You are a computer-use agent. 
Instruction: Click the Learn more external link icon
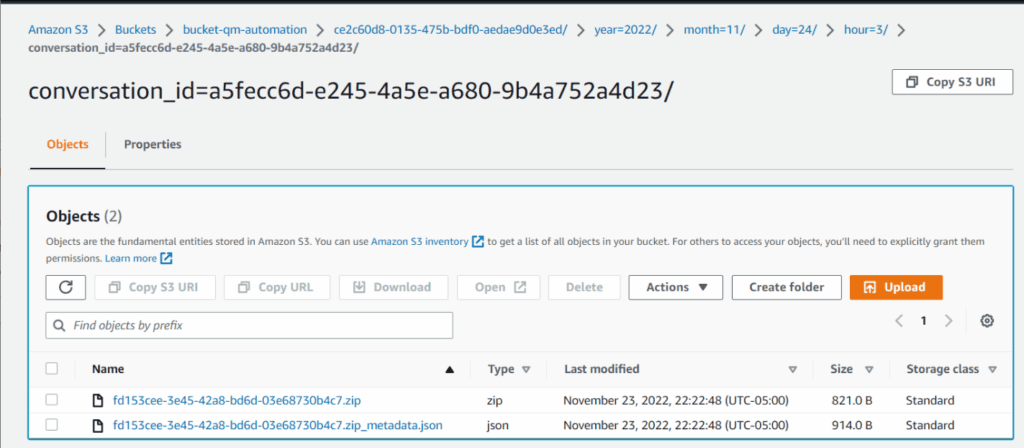[167, 258]
